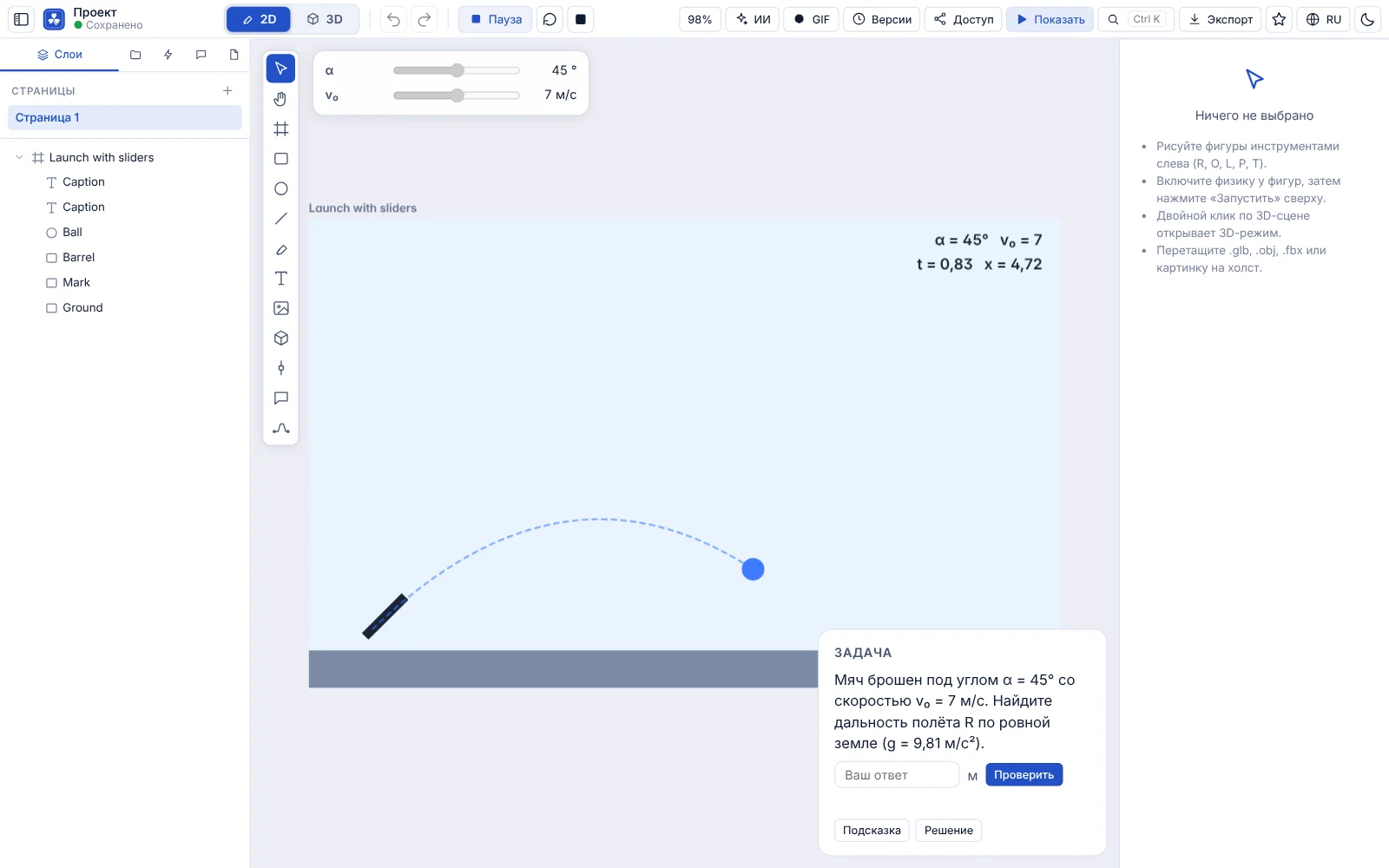Image resolution: width=1389 pixels, height=868 pixels.
Task: Switch to 2D mode
Action: [259, 19]
